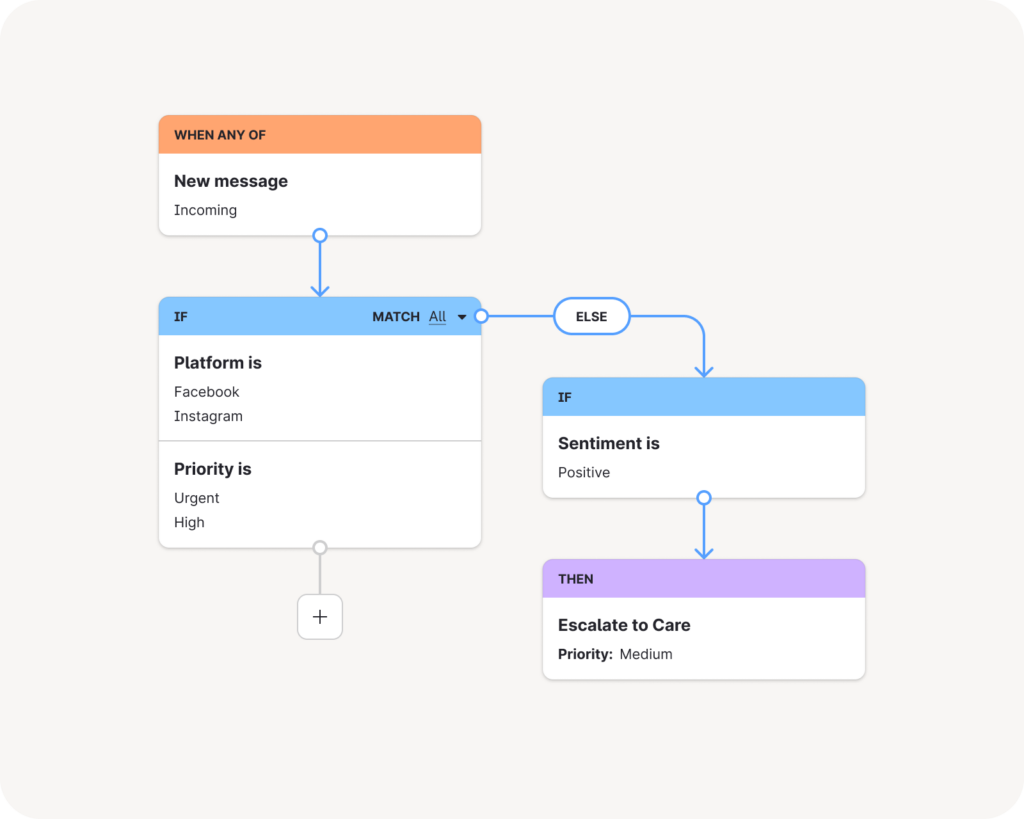Screen dimensions: 1024x819
Task: Expand the Platform is condition section
Action: point(217,362)
